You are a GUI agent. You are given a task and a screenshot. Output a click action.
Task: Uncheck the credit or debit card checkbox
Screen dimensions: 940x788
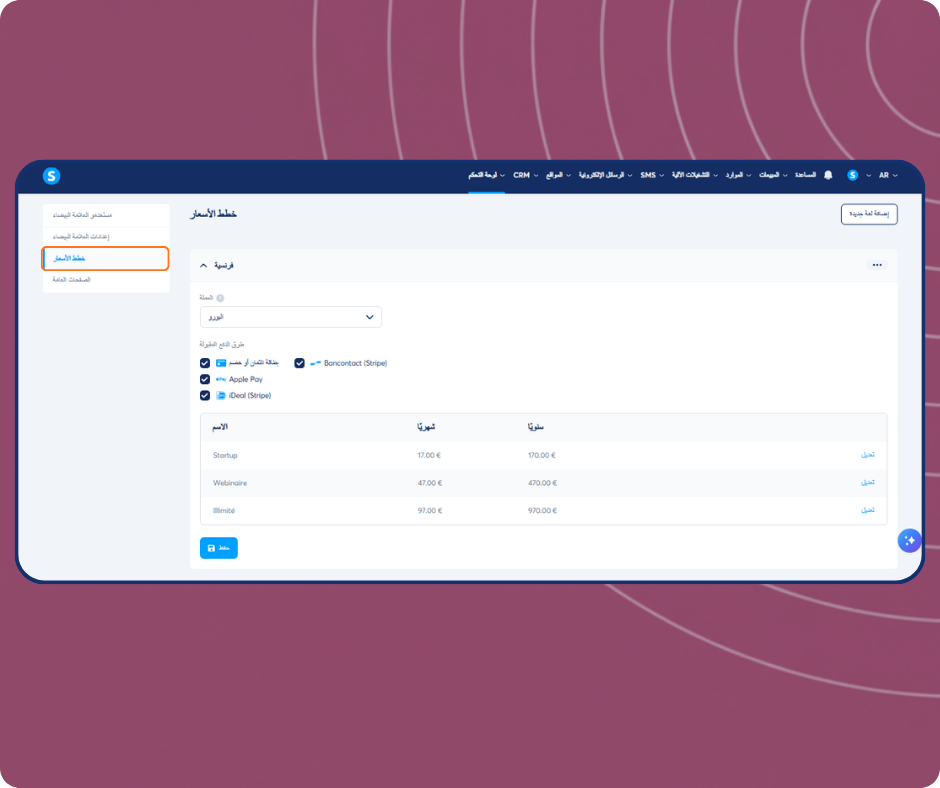[x=205, y=363]
